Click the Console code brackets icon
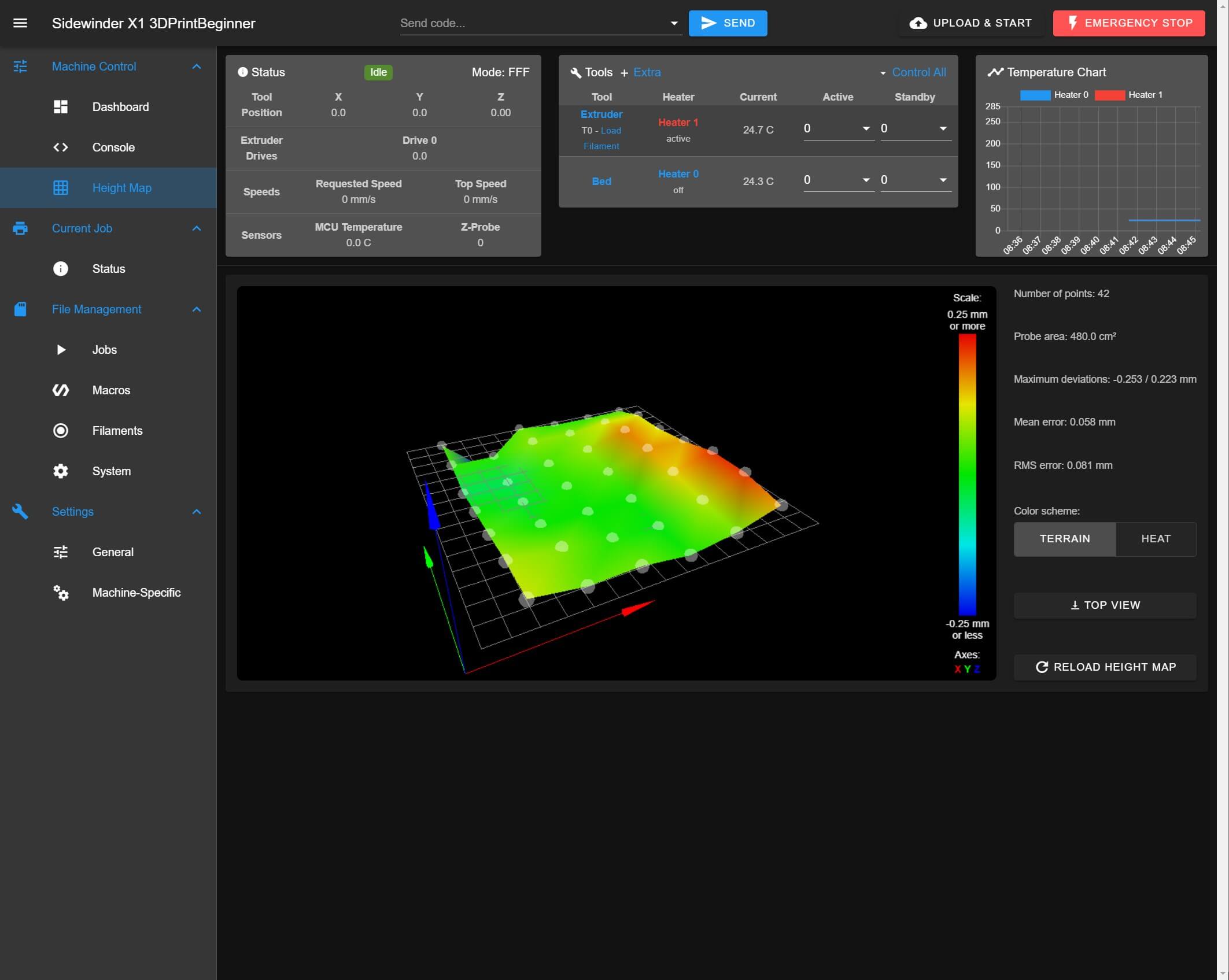The image size is (1229, 980). 61,147
